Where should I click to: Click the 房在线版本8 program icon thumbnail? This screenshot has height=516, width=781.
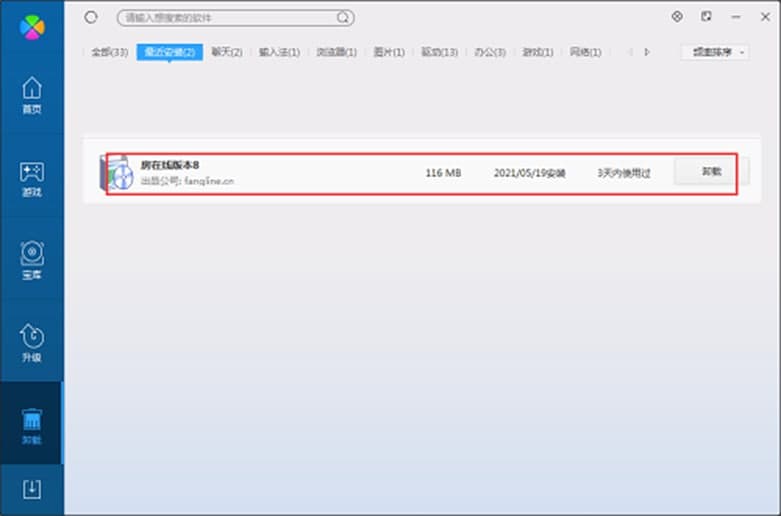pos(117,174)
